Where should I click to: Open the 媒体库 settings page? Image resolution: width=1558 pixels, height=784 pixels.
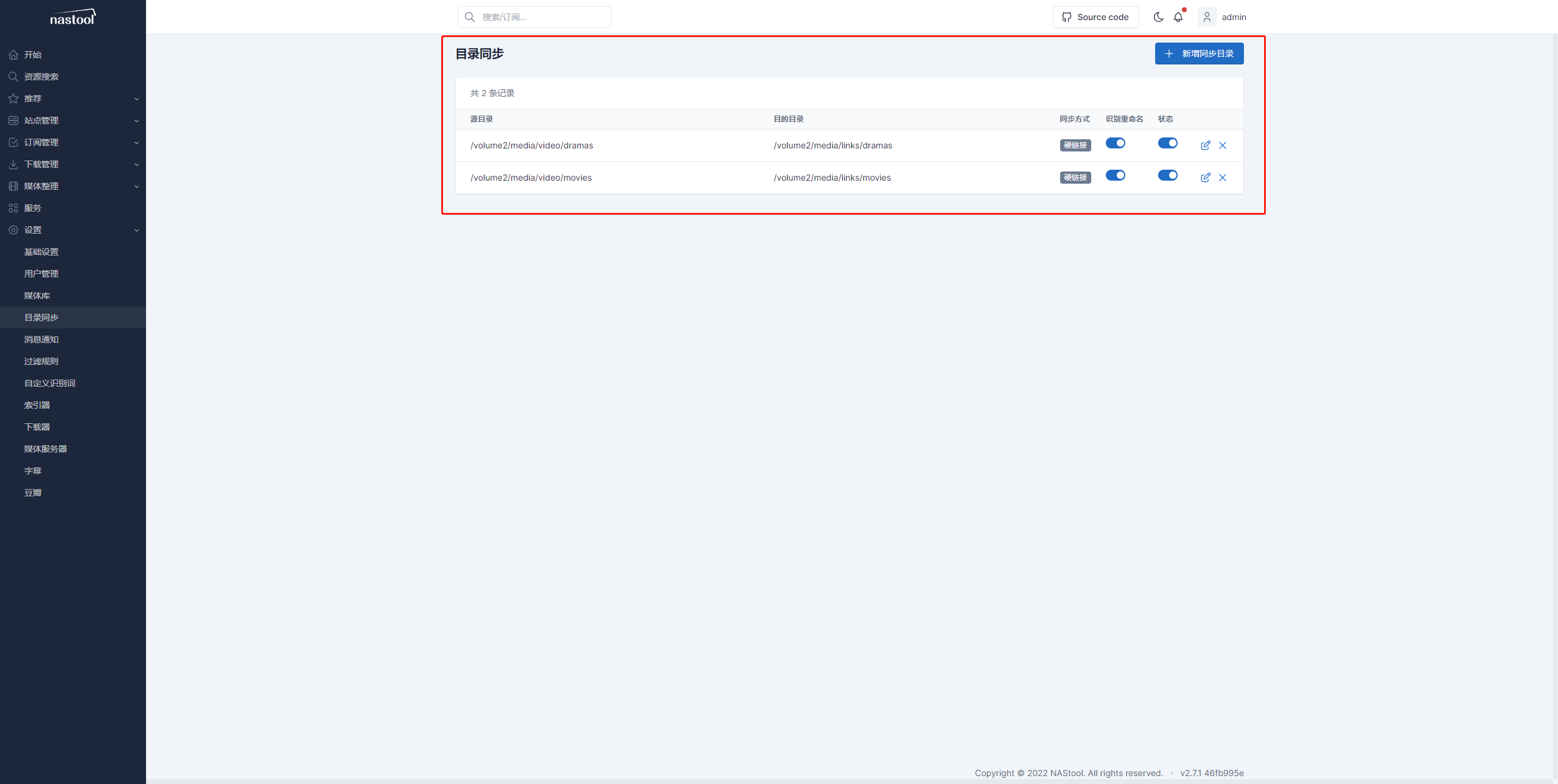[37, 296]
